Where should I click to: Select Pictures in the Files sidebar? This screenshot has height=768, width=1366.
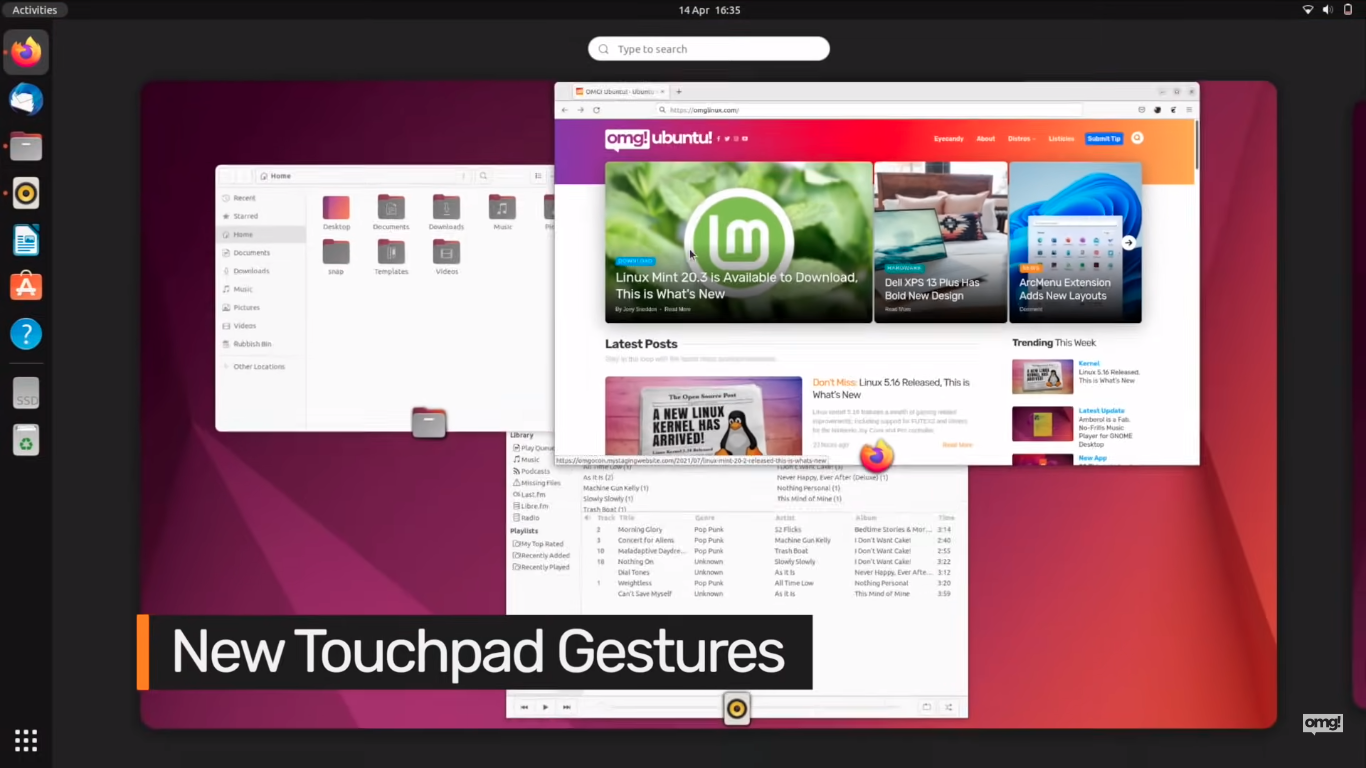tap(261, 307)
